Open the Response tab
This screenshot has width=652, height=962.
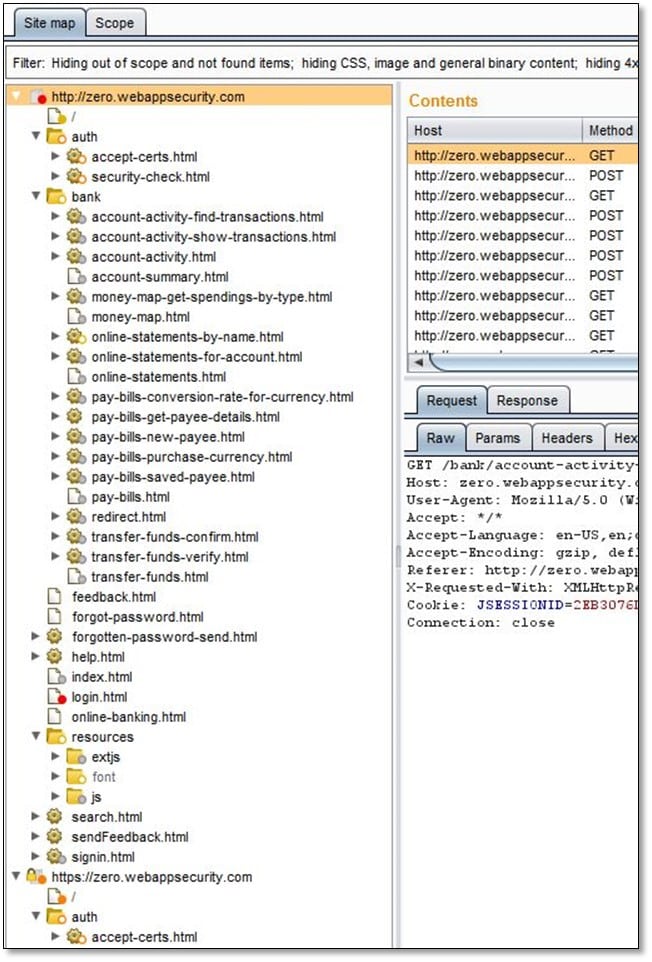tap(527, 401)
